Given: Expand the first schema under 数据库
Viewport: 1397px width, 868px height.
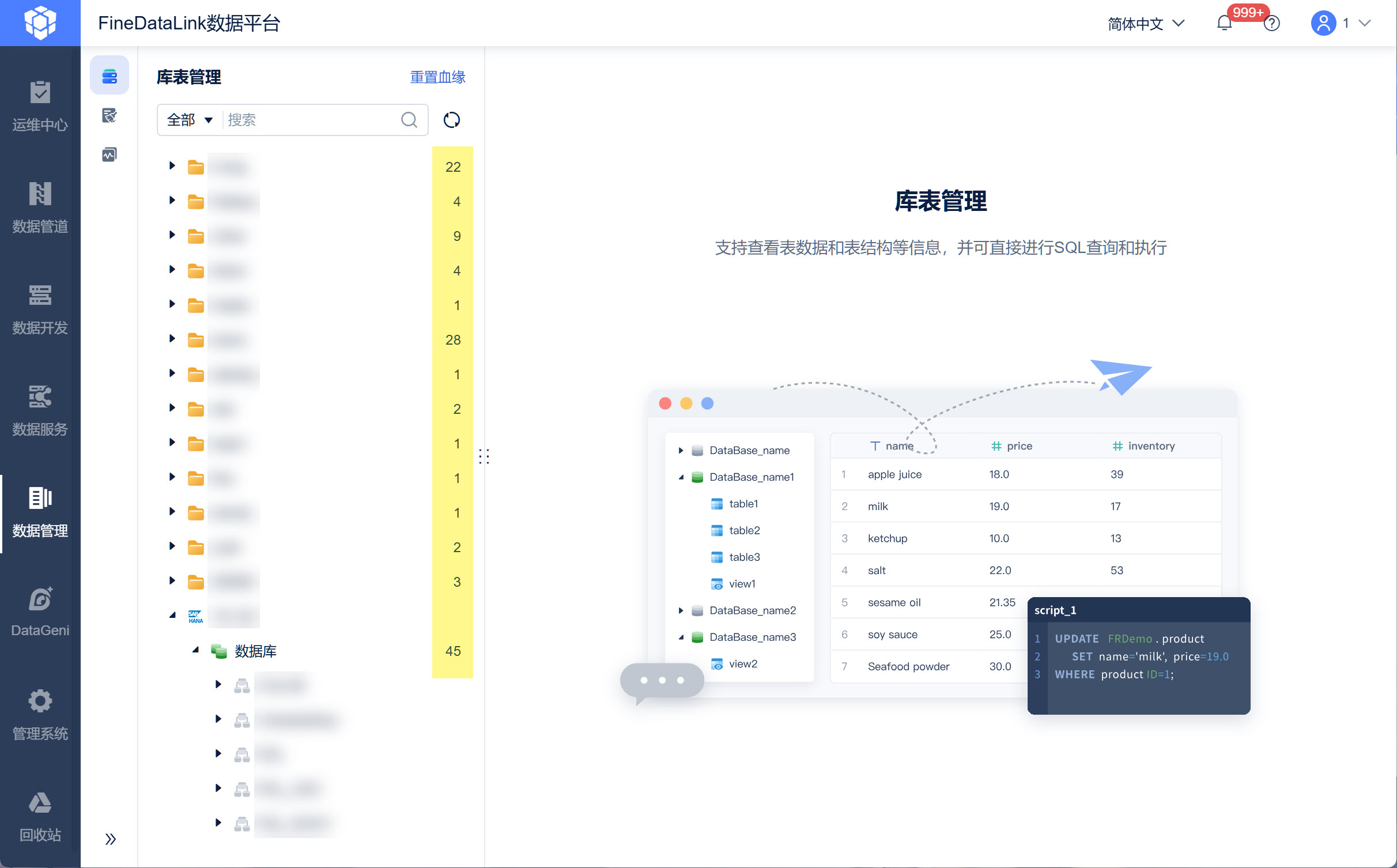Looking at the screenshot, I should (218, 685).
